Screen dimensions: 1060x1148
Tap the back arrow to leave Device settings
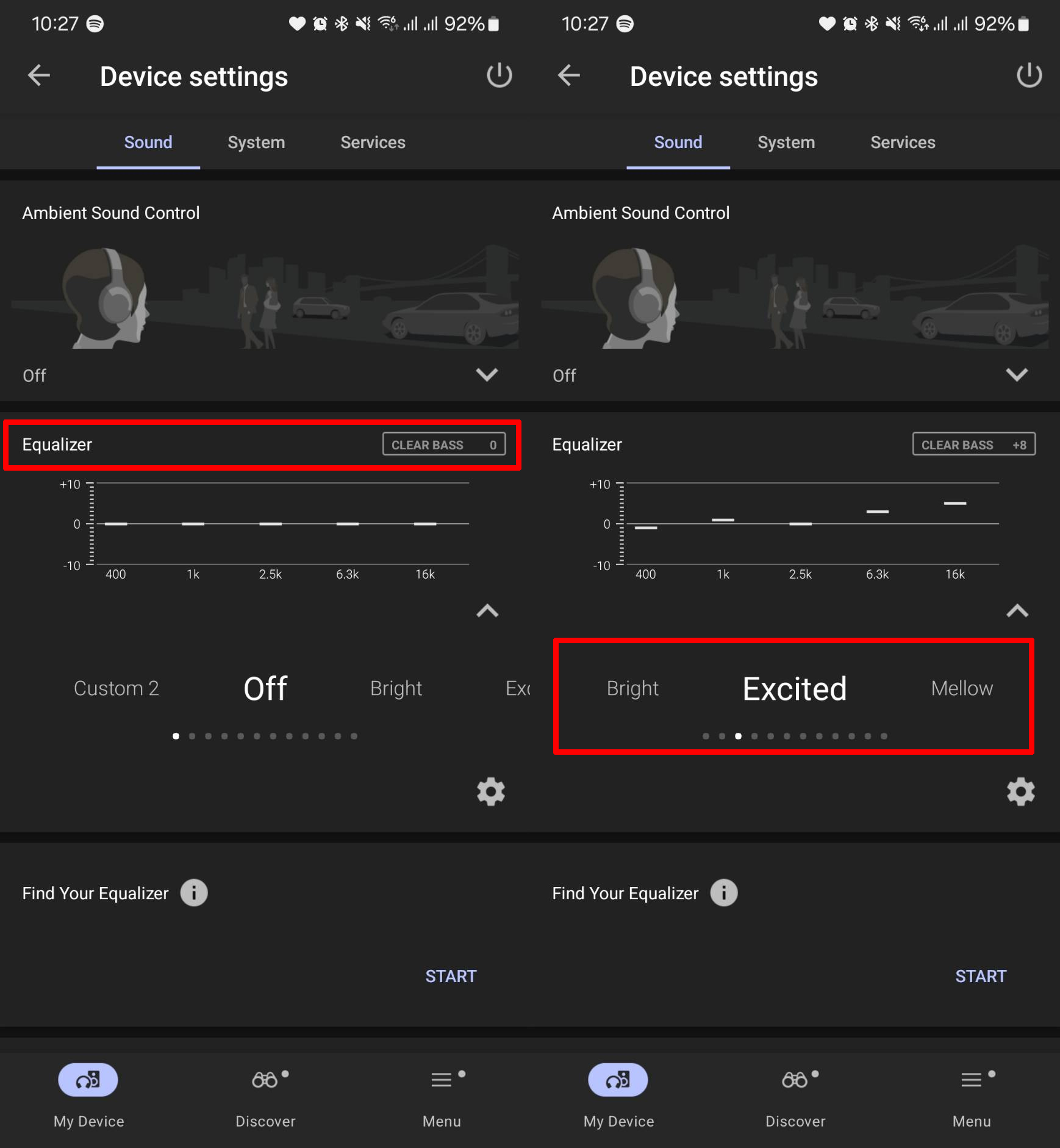point(38,75)
